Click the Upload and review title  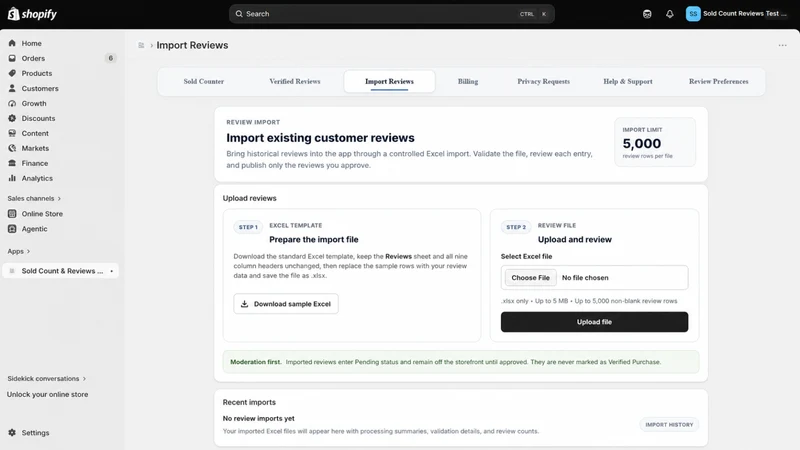pyautogui.click(x=574, y=239)
